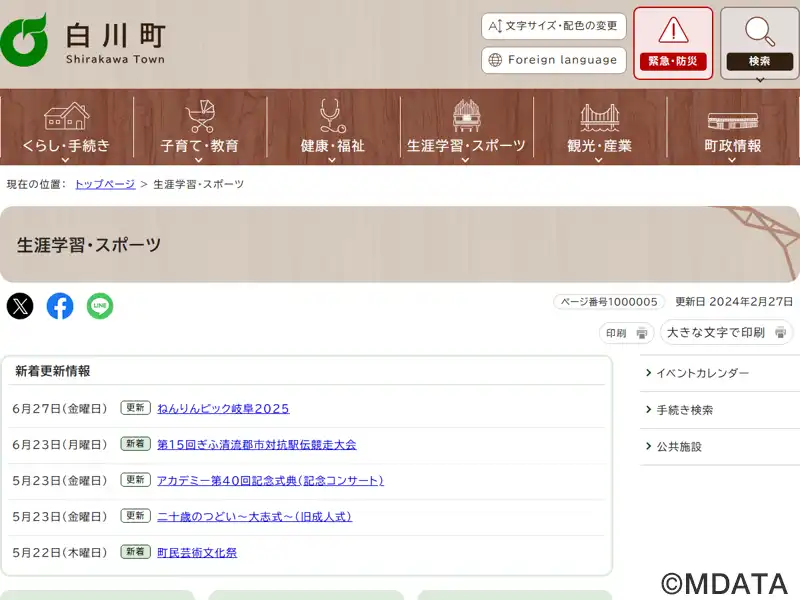Click the Shirakawa Town green logo

(x=24, y=40)
